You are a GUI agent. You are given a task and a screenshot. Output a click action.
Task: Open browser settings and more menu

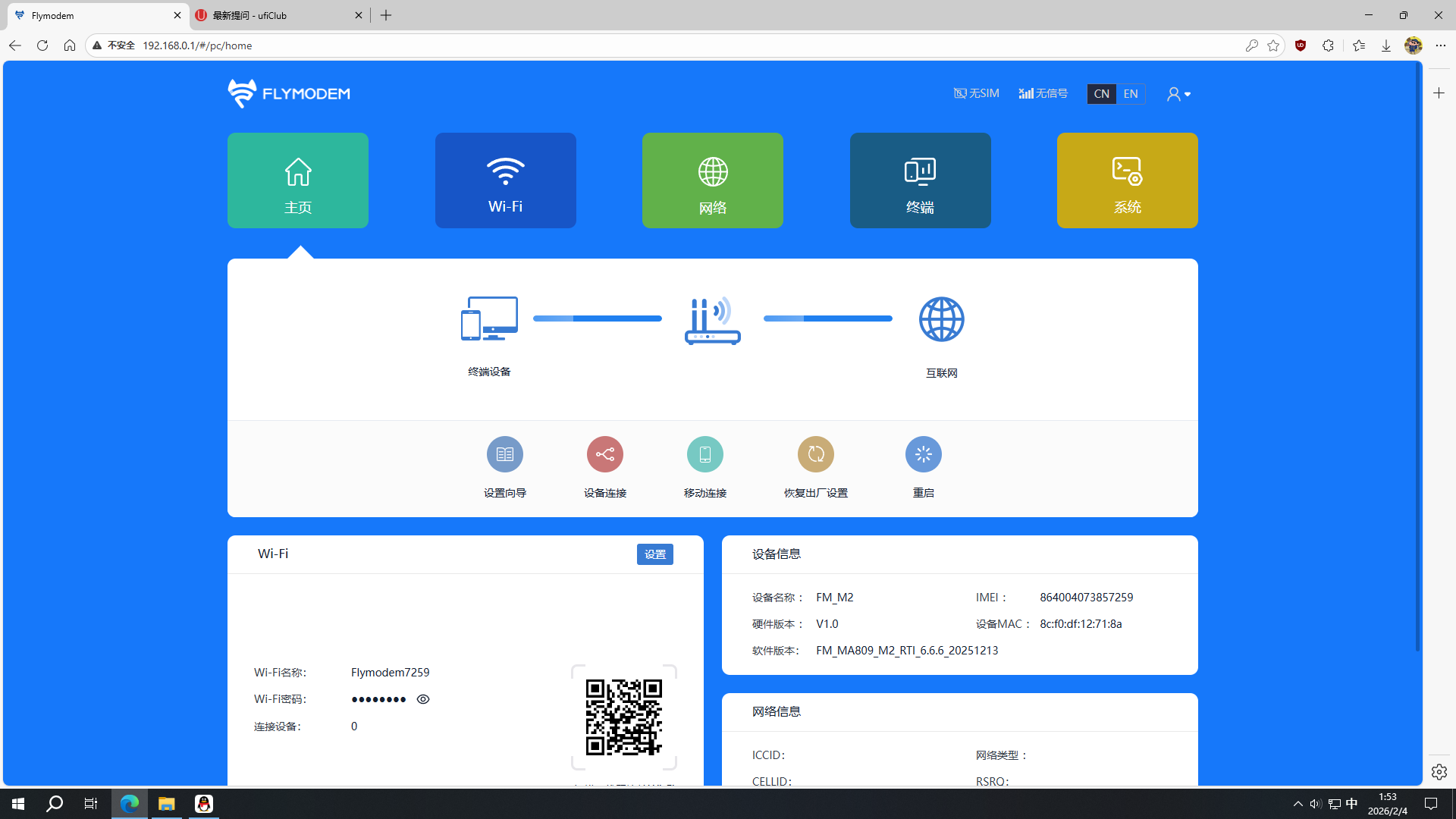[1440, 45]
